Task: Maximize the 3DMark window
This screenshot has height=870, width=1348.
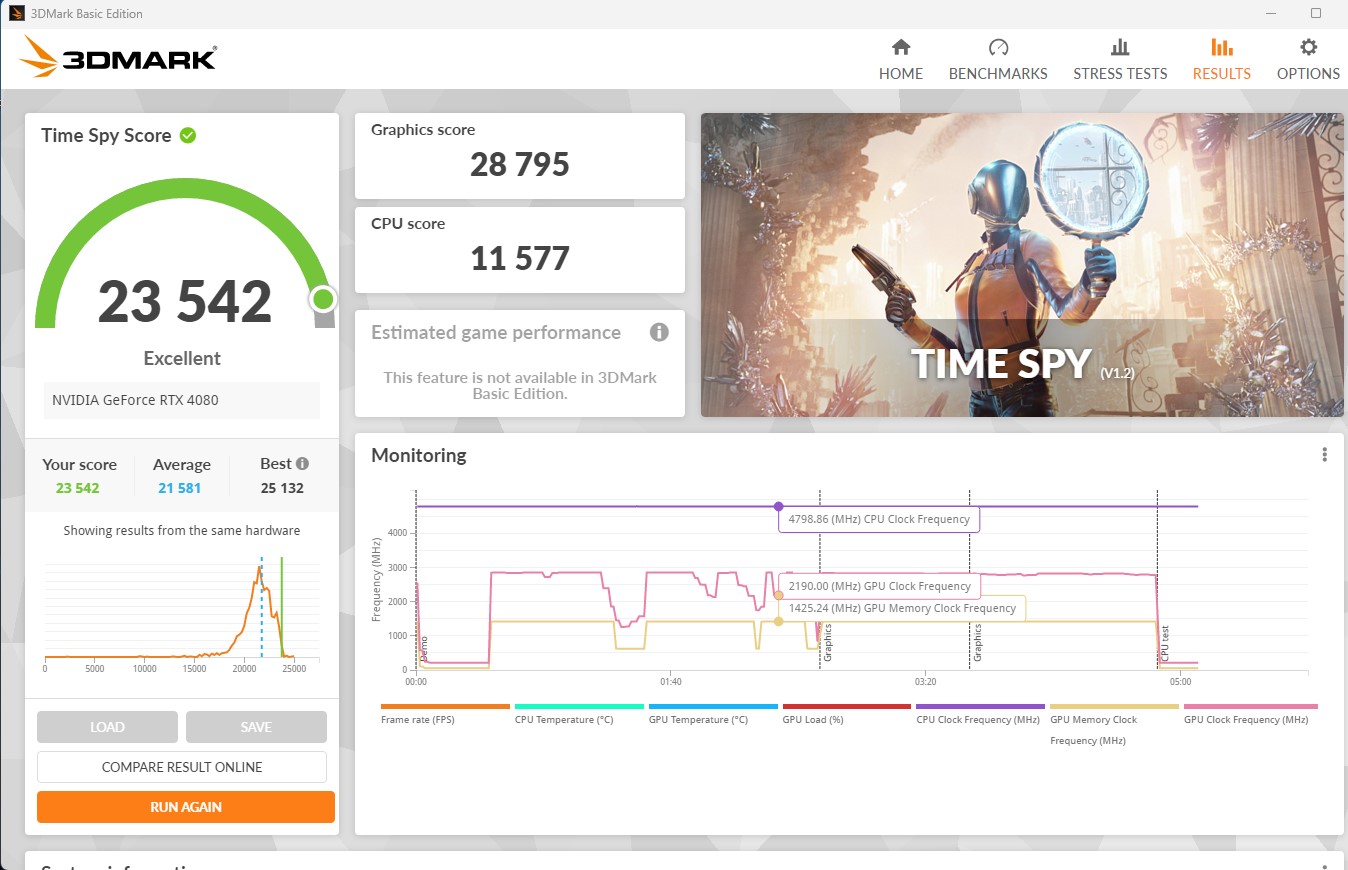Action: click(1316, 14)
